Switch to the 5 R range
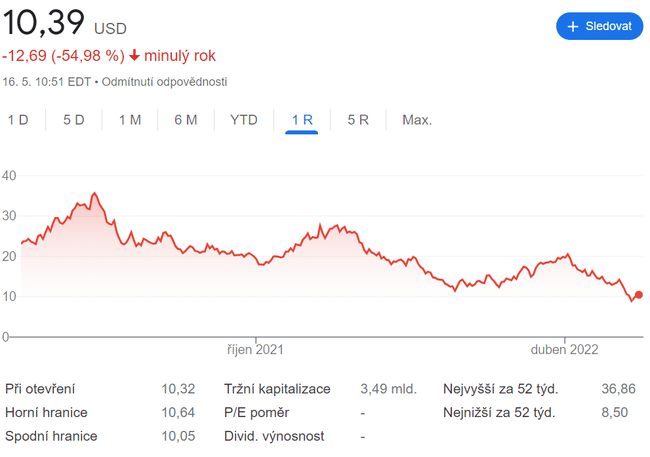Image resolution: width=650 pixels, height=457 pixels. coord(358,120)
